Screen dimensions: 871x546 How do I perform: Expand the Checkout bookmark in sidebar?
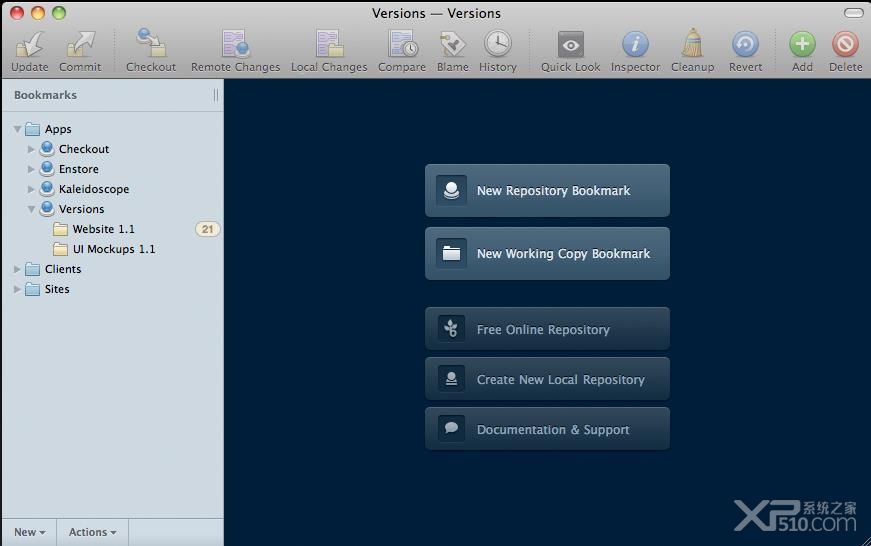31,149
